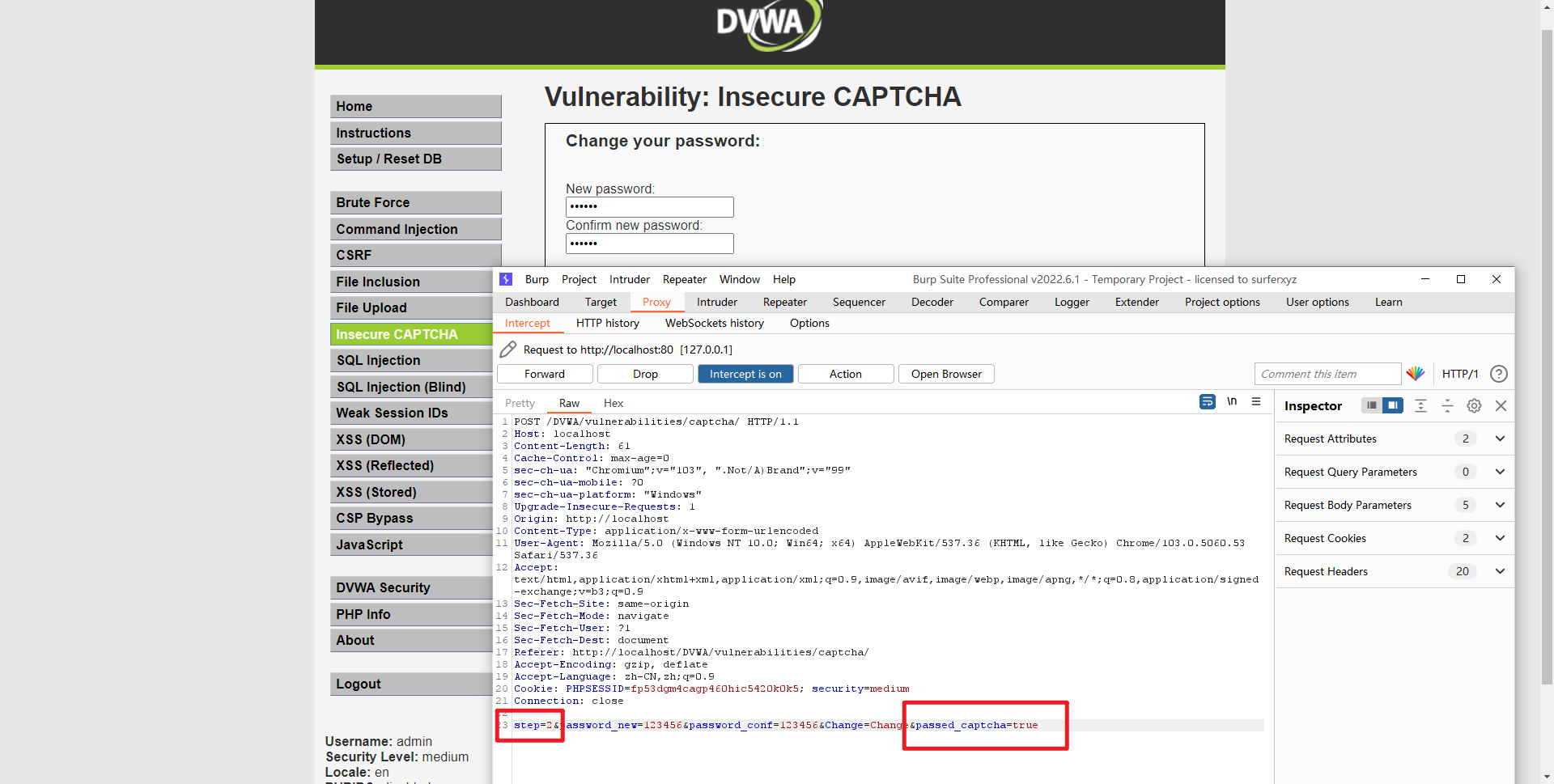This screenshot has width=1554, height=784.
Task: Switch to the Dashboard tab
Action: click(532, 302)
